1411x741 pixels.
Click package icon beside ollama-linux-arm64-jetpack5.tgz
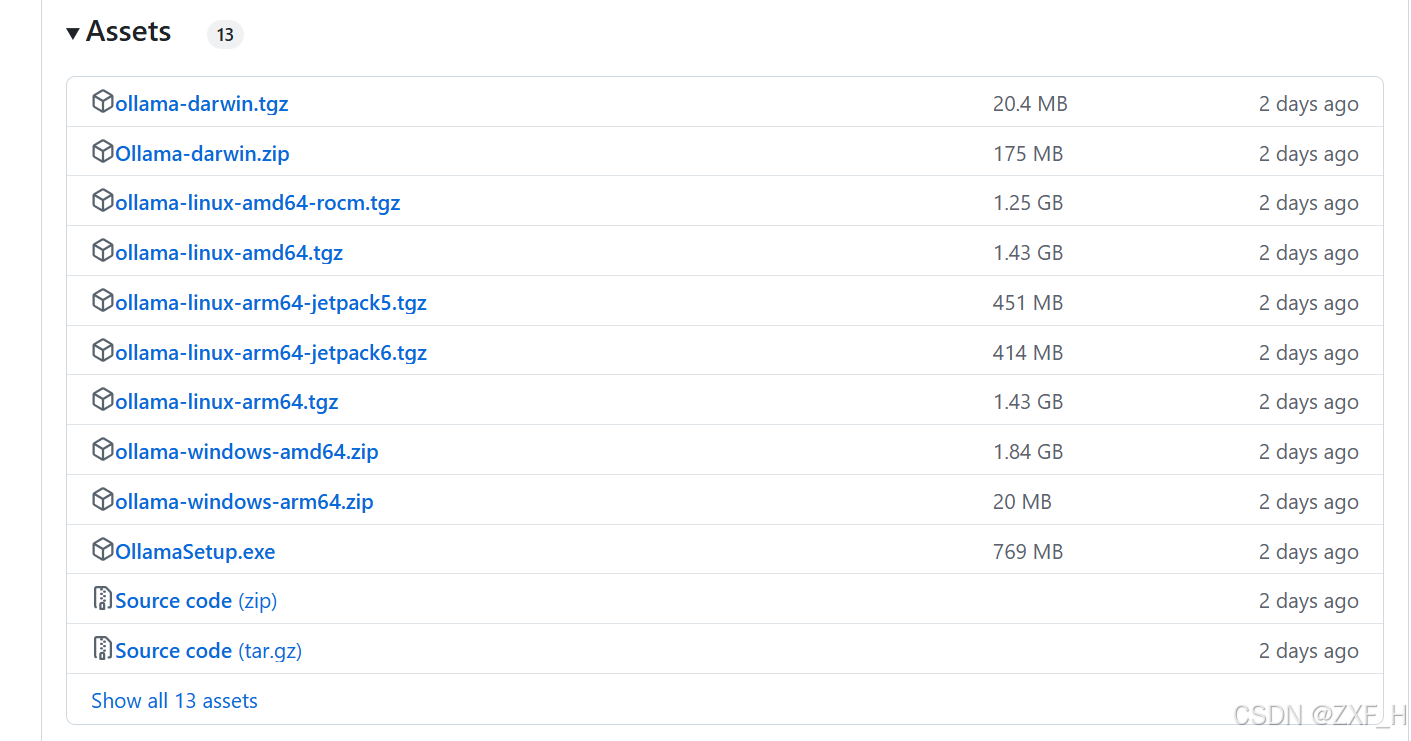point(102,301)
